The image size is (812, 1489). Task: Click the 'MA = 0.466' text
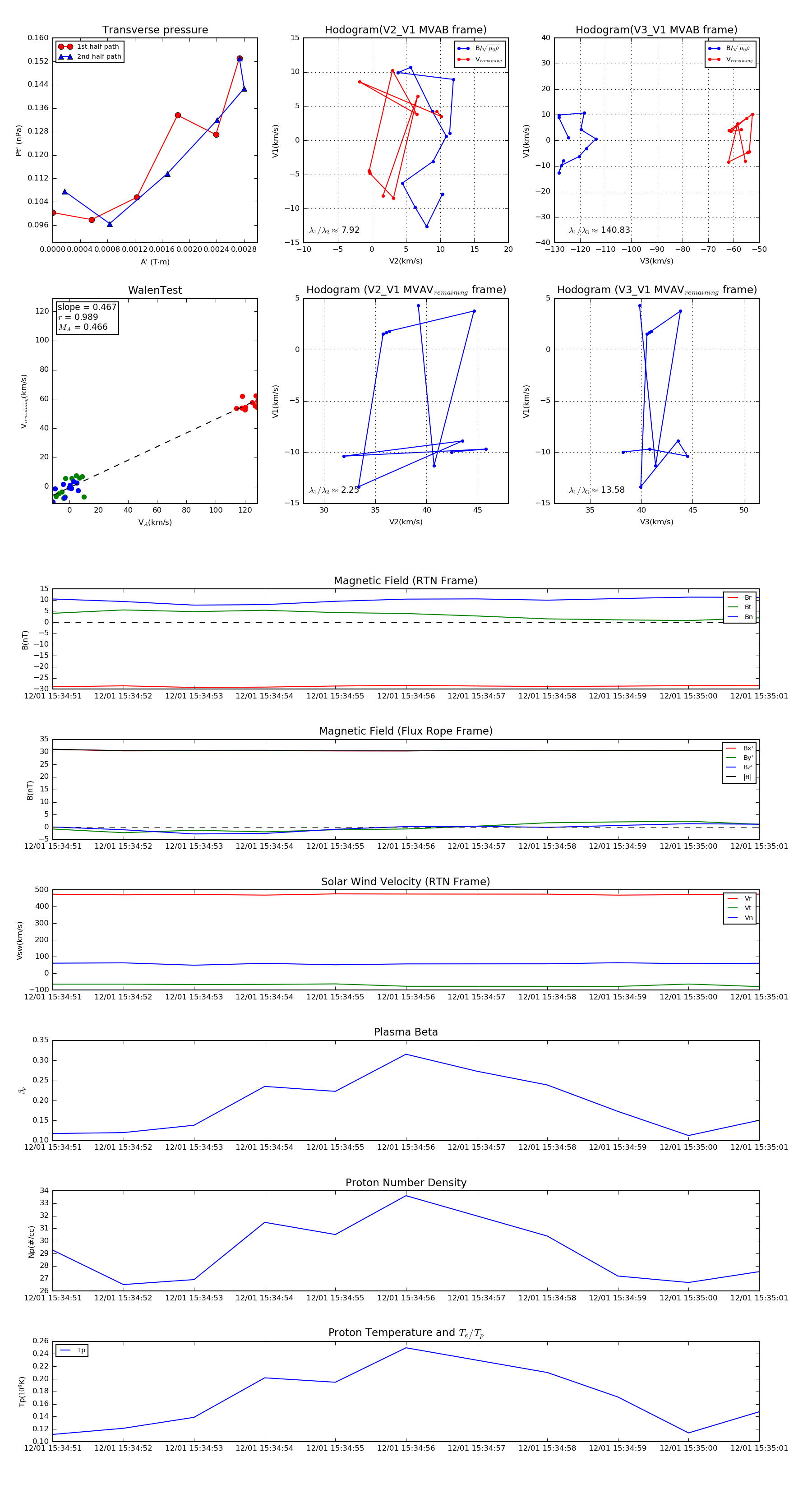(83, 327)
